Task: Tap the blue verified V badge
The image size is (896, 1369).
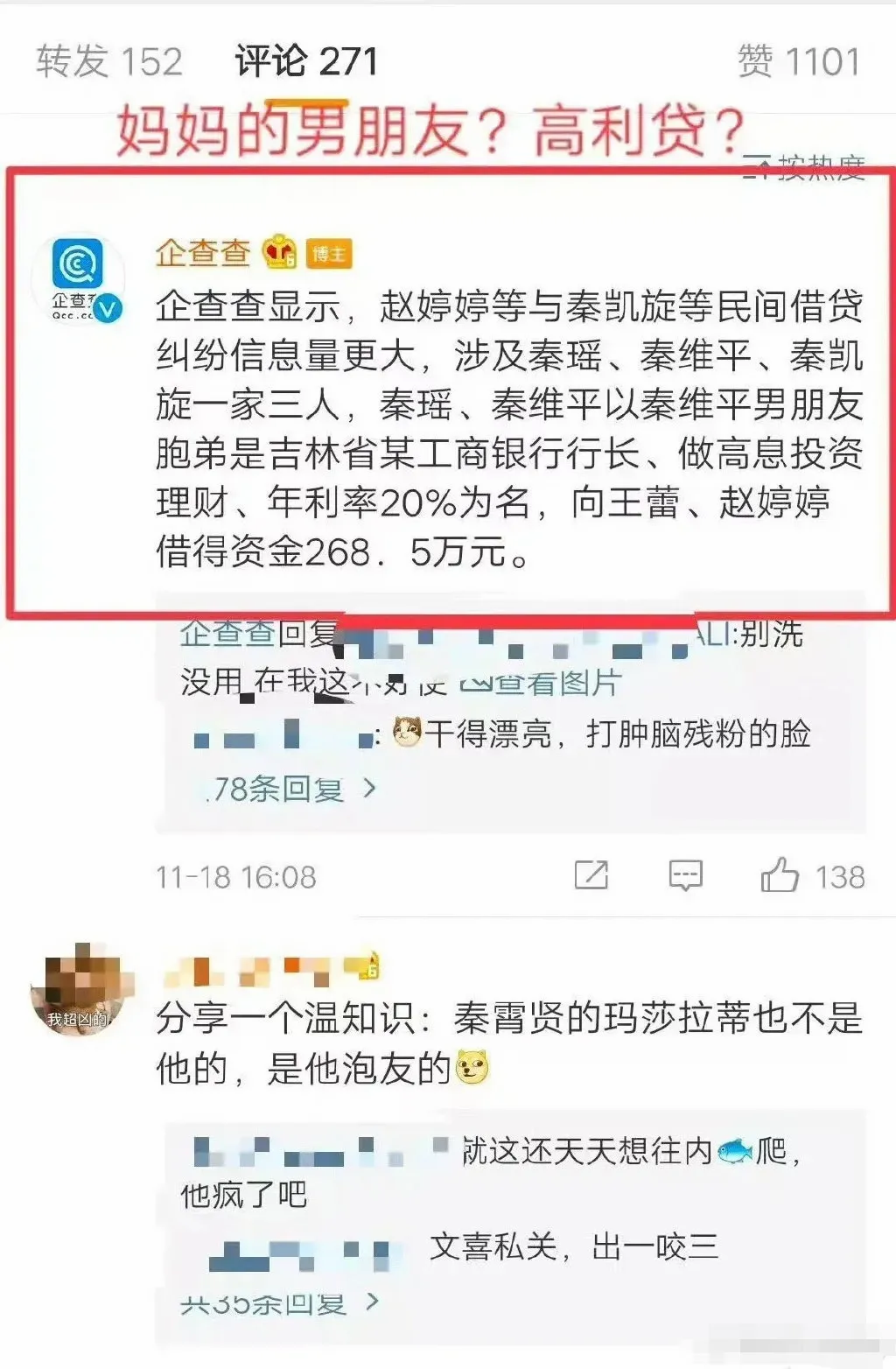Action: click(x=108, y=309)
